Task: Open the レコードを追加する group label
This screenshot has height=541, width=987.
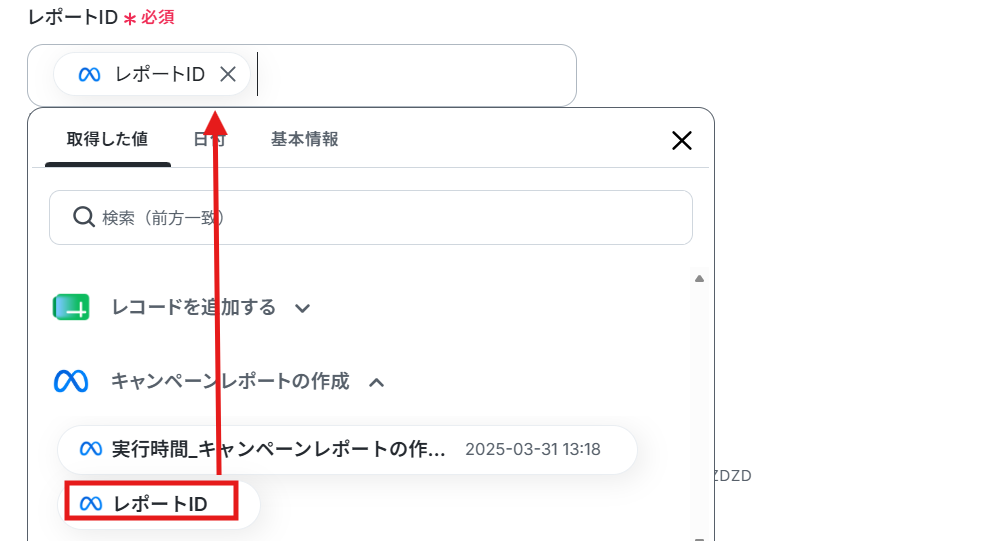Action: coord(194,307)
